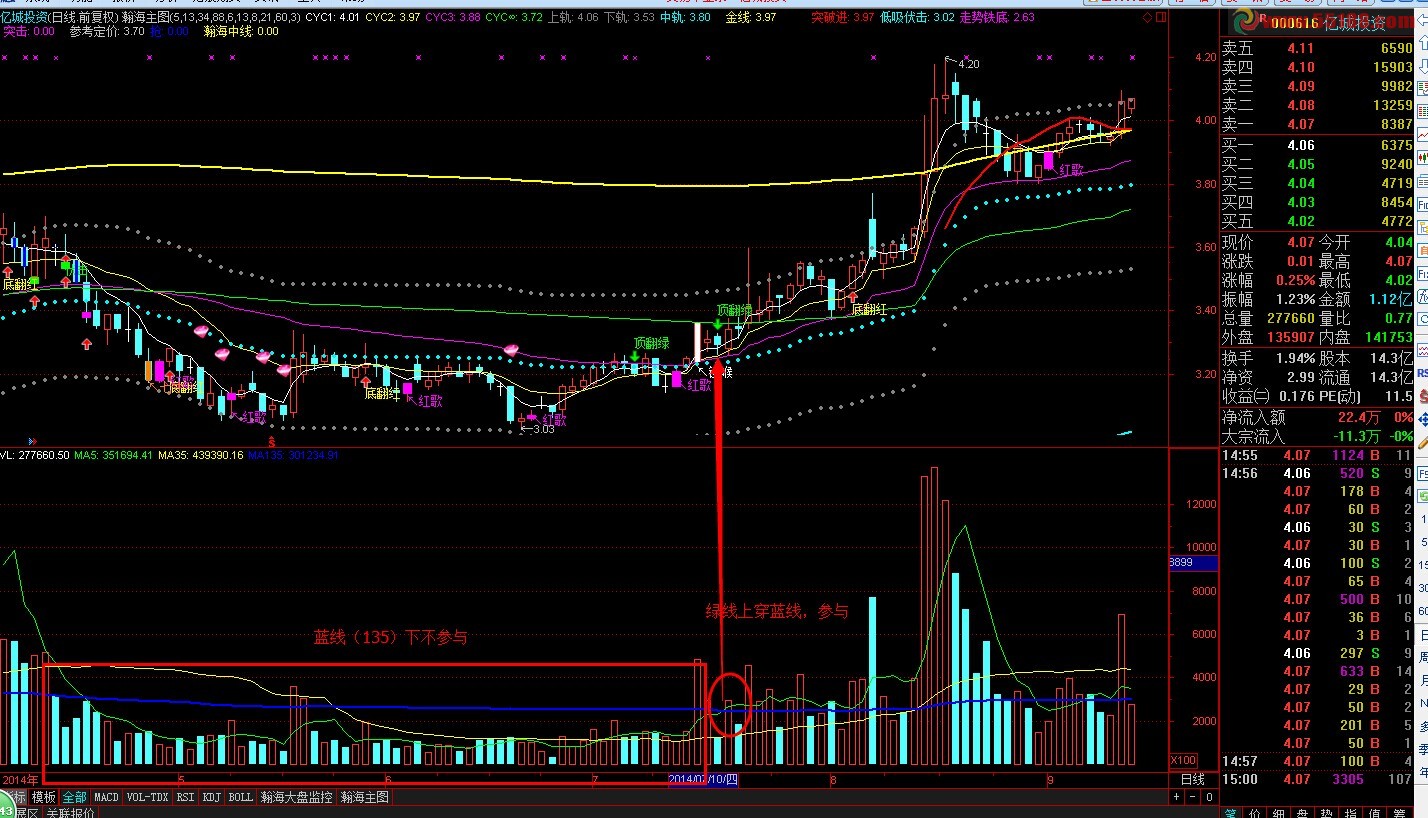Click the 大宗流入 -11.3万 row
This screenshot has width=1428, height=818.
coord(1318,436)
